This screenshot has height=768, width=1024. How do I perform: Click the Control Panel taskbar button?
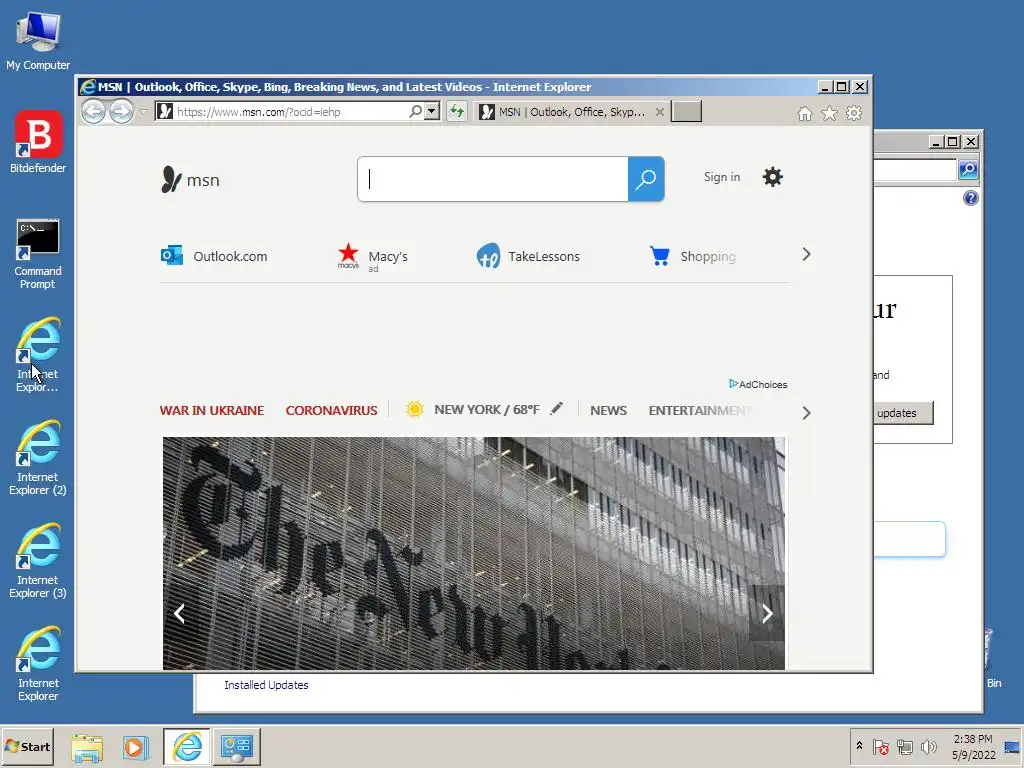pyautogui.click(x=236, y=747)
